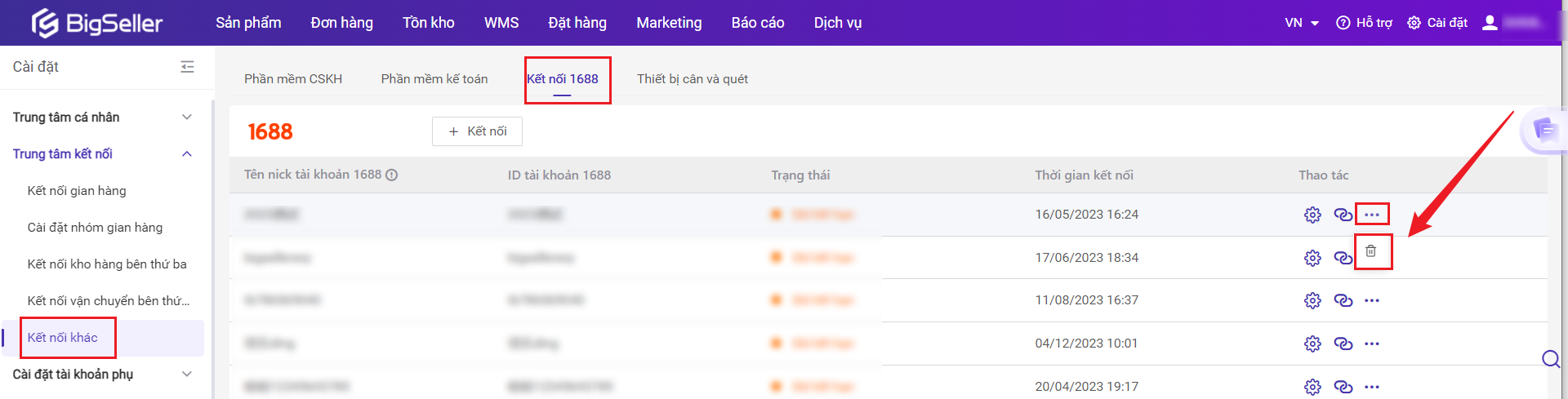Open the WMS menu

[501, 23]
